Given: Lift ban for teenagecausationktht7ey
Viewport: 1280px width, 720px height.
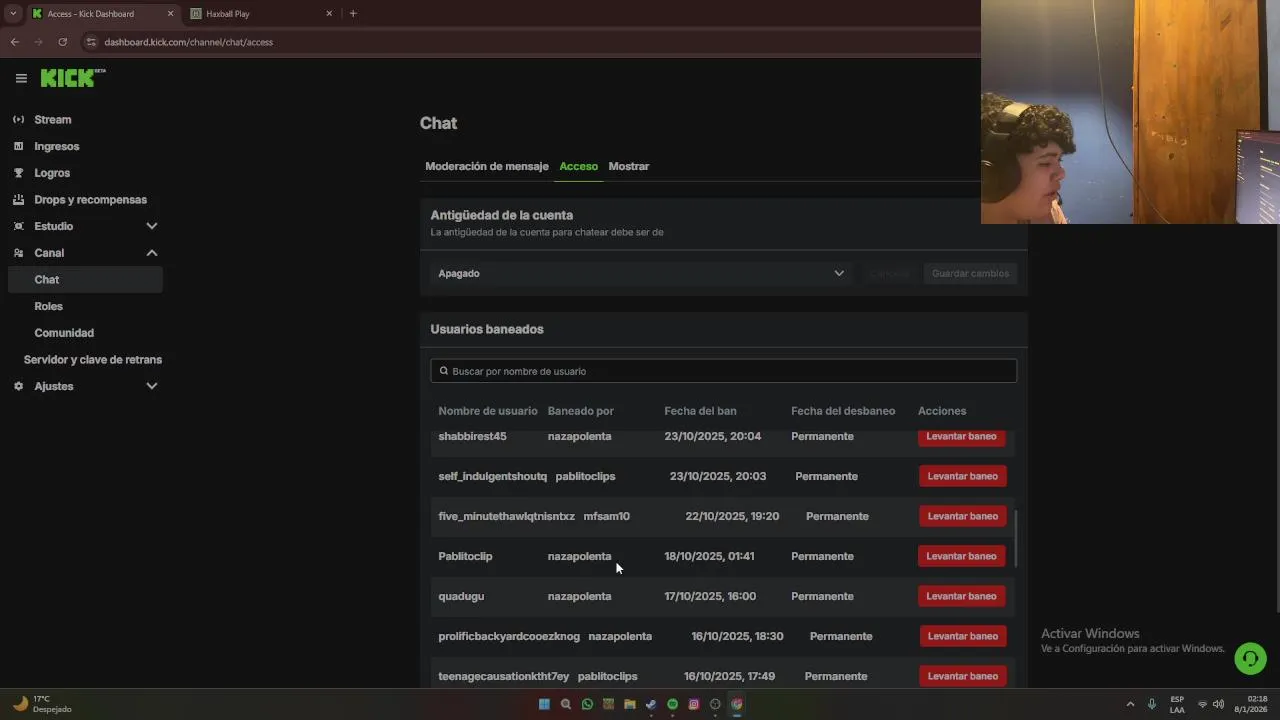Looking at the screenshot, I should click(x=962, y=676).
